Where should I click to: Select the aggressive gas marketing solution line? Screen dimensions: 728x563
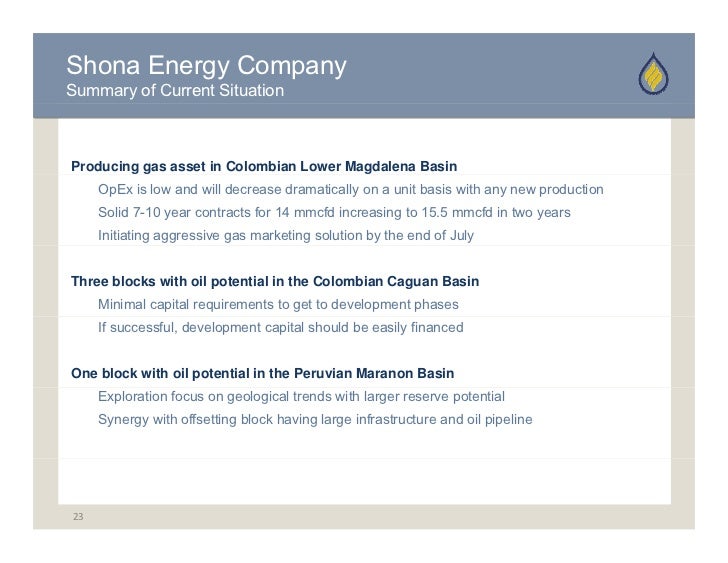(286, 235)
